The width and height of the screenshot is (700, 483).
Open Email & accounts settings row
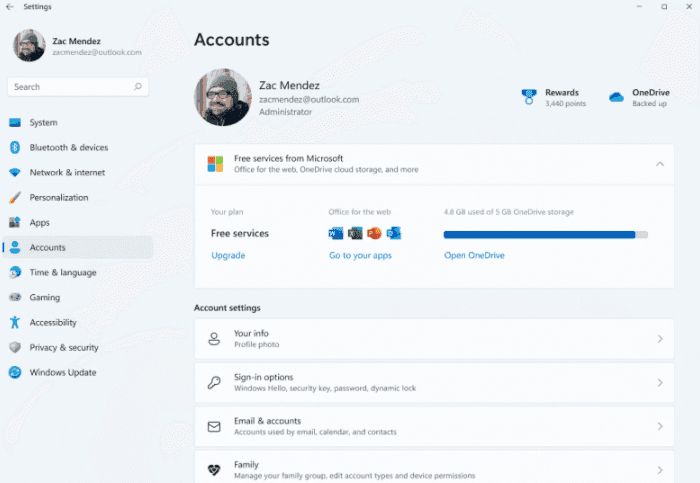tap(434, 426)
